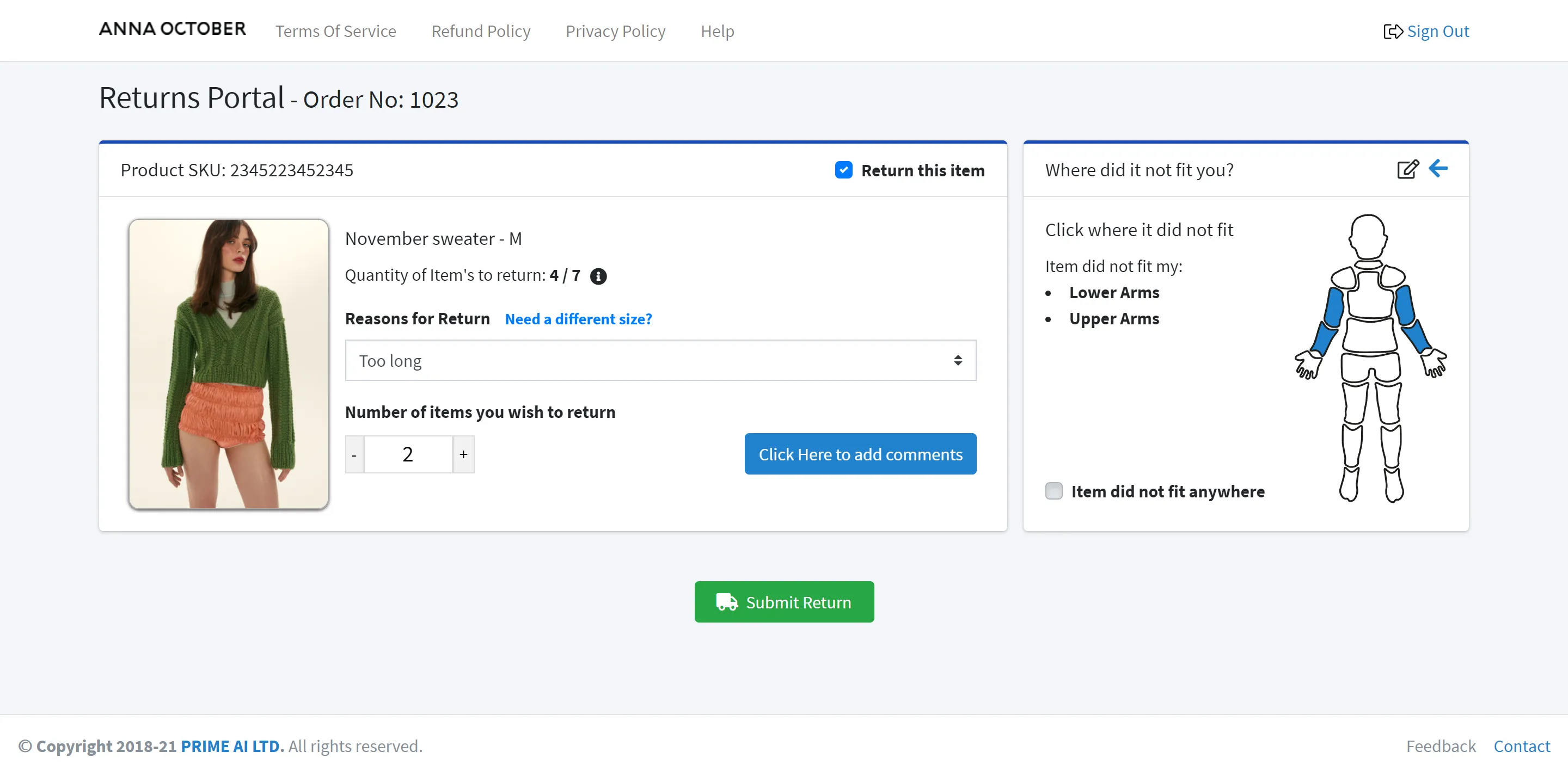Image resolution: width=1568 pixels, height=776 pixels.
Task: Select the figure's left-side upper arm
Action: click(1334, 307)
